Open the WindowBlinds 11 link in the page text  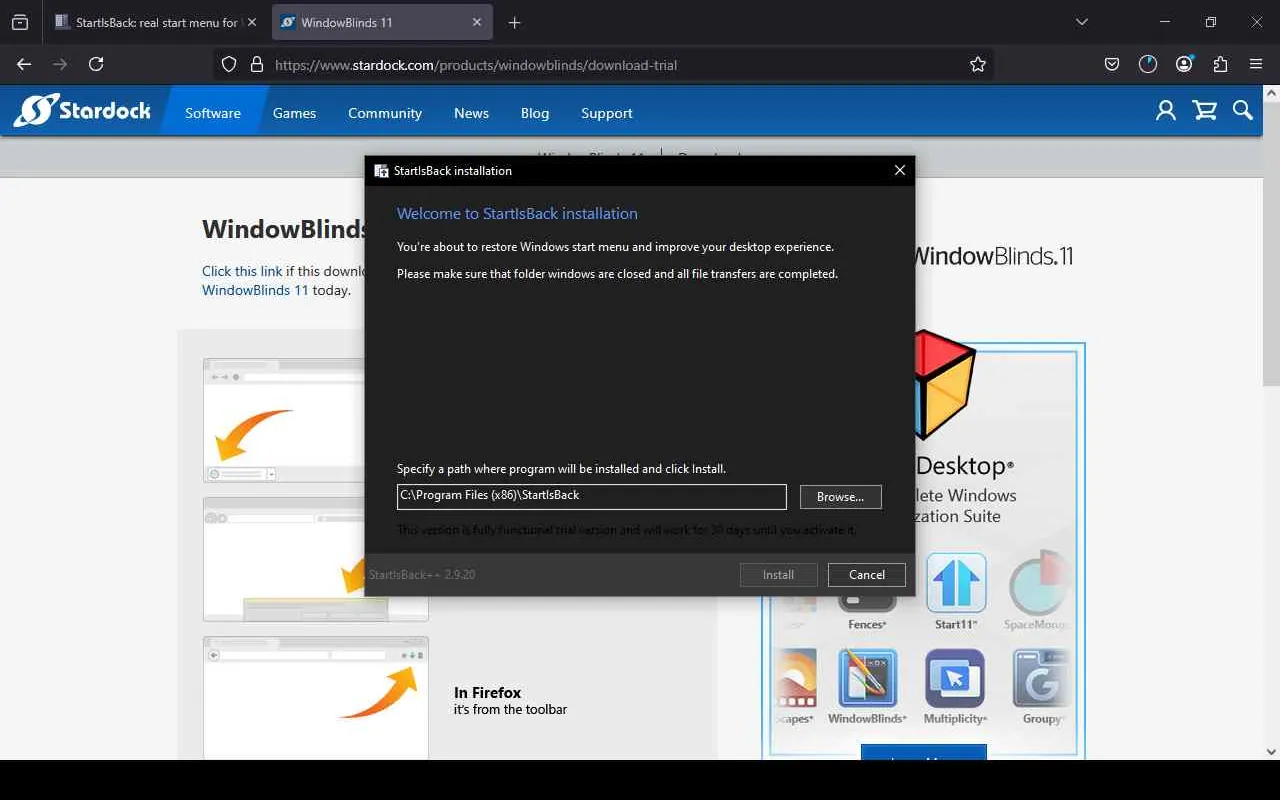[255, 290]
